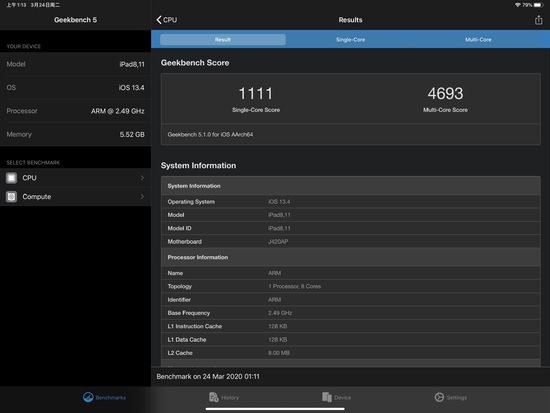Switch to the Single-Core tab
The height and width of the screenshot is (413, 550).
[350, 40]
